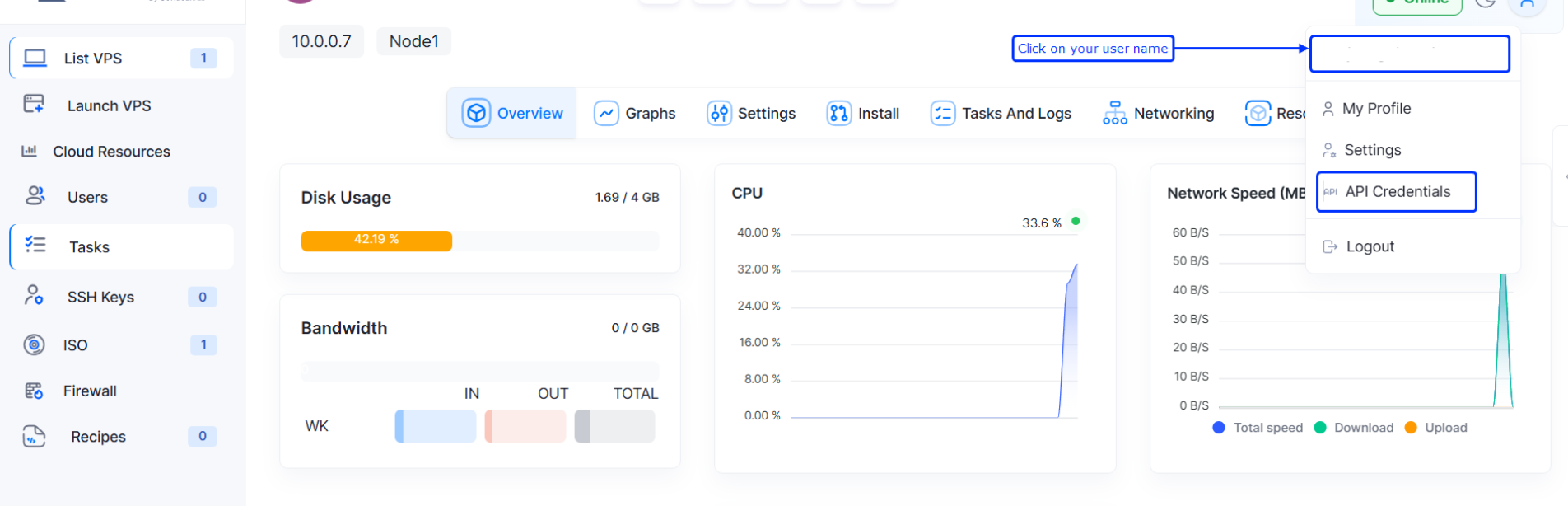The width and height of the screenshot is (1568, 506).
Task: Toggle Download series in chart legend
Action: (x=1355, y=428)
